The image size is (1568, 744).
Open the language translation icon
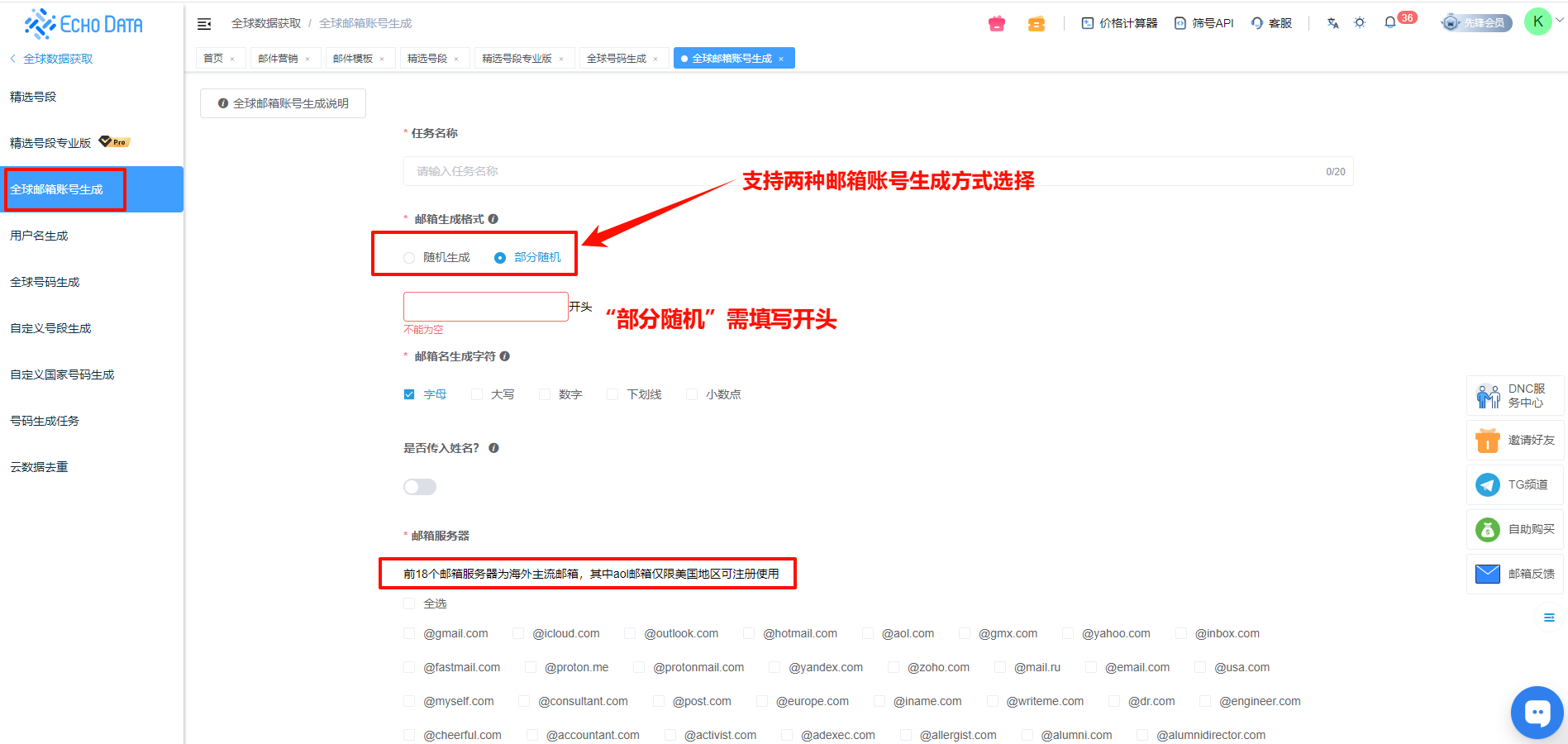(1332, 23)
